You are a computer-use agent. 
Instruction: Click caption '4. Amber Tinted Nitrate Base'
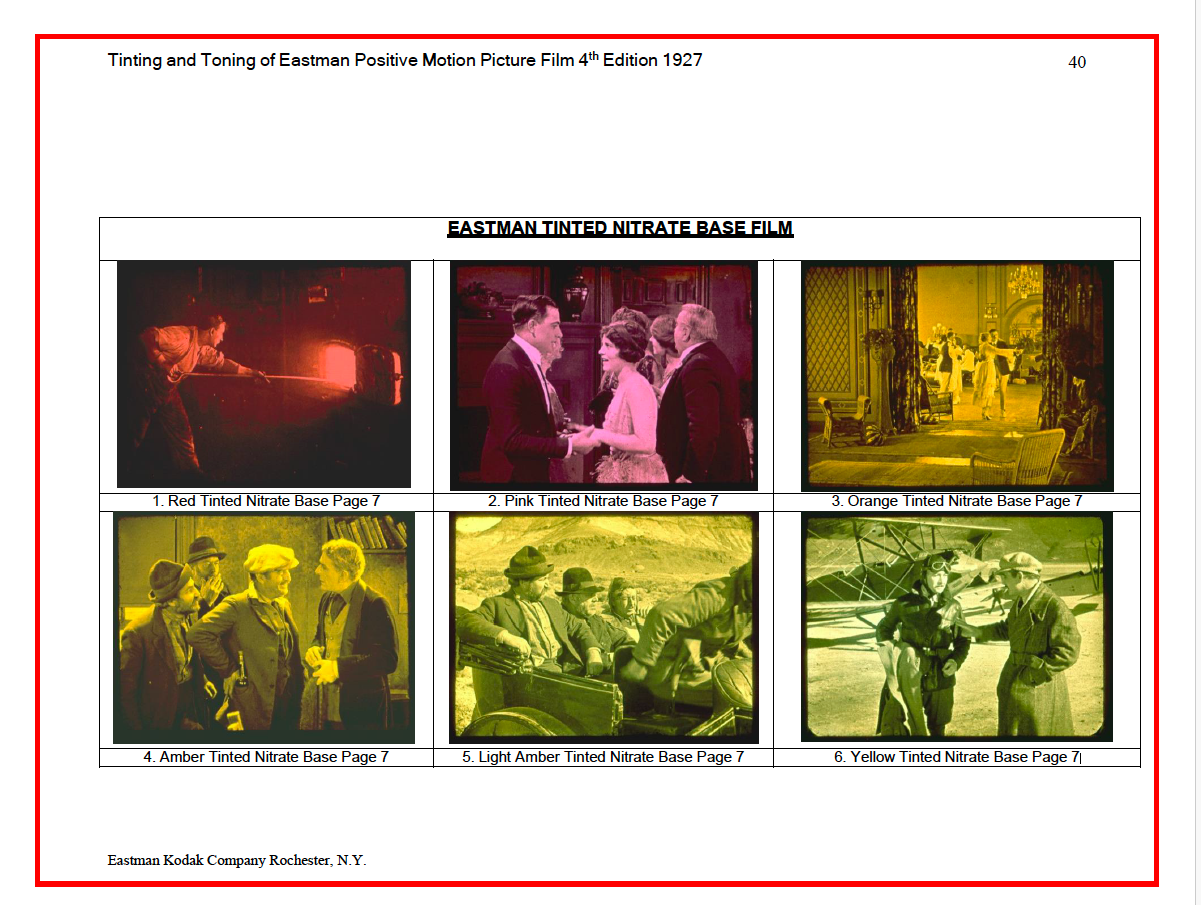point(266,757)
